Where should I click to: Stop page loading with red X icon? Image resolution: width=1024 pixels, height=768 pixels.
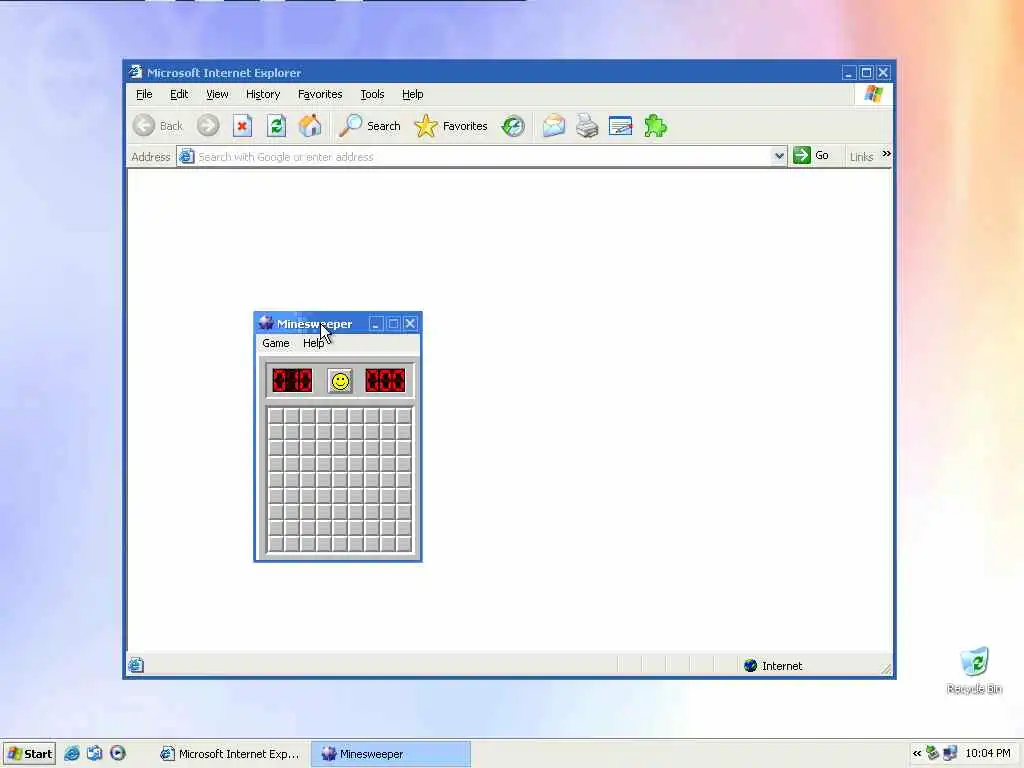tap(242, 126)
